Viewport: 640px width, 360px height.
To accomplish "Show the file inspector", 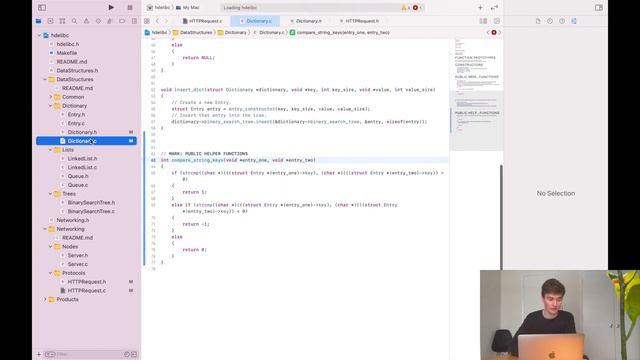I will click(x=538, y=21).
